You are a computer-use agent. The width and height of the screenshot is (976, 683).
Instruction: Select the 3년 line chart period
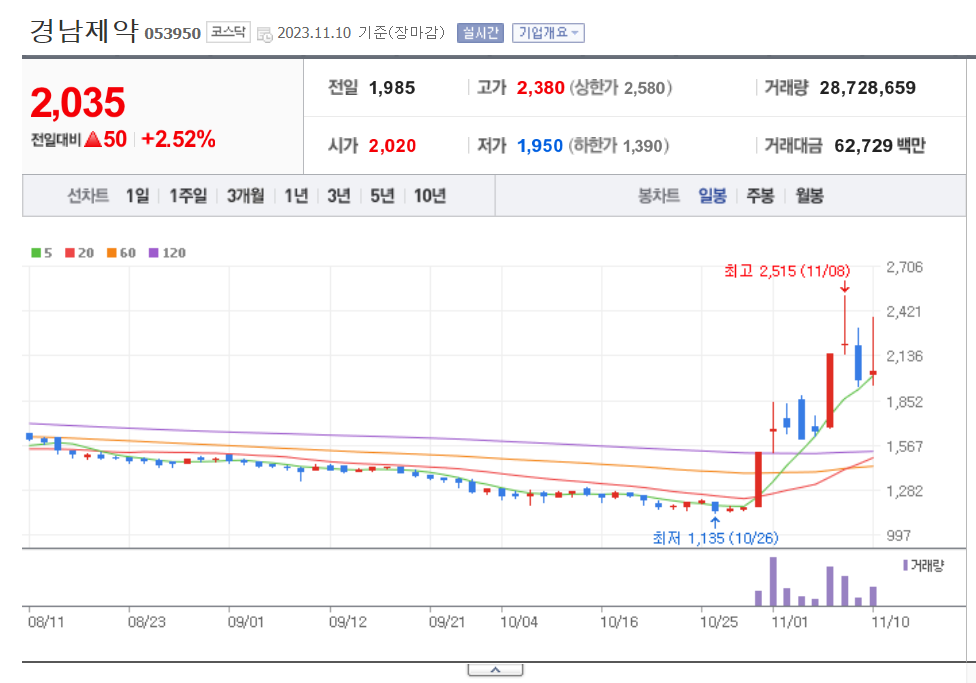pyautogui.click(x=339, y=196)
